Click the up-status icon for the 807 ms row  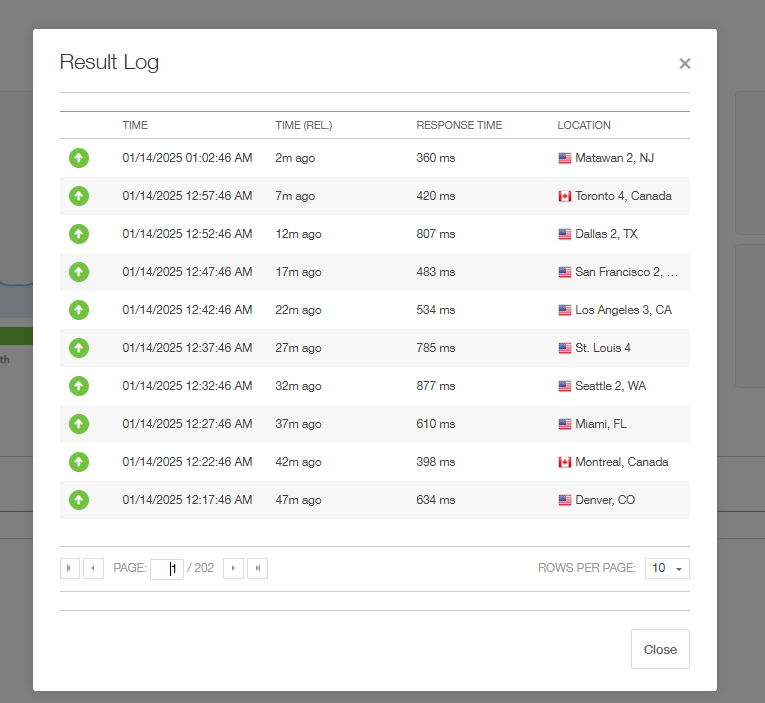click(x=79, y=234)
